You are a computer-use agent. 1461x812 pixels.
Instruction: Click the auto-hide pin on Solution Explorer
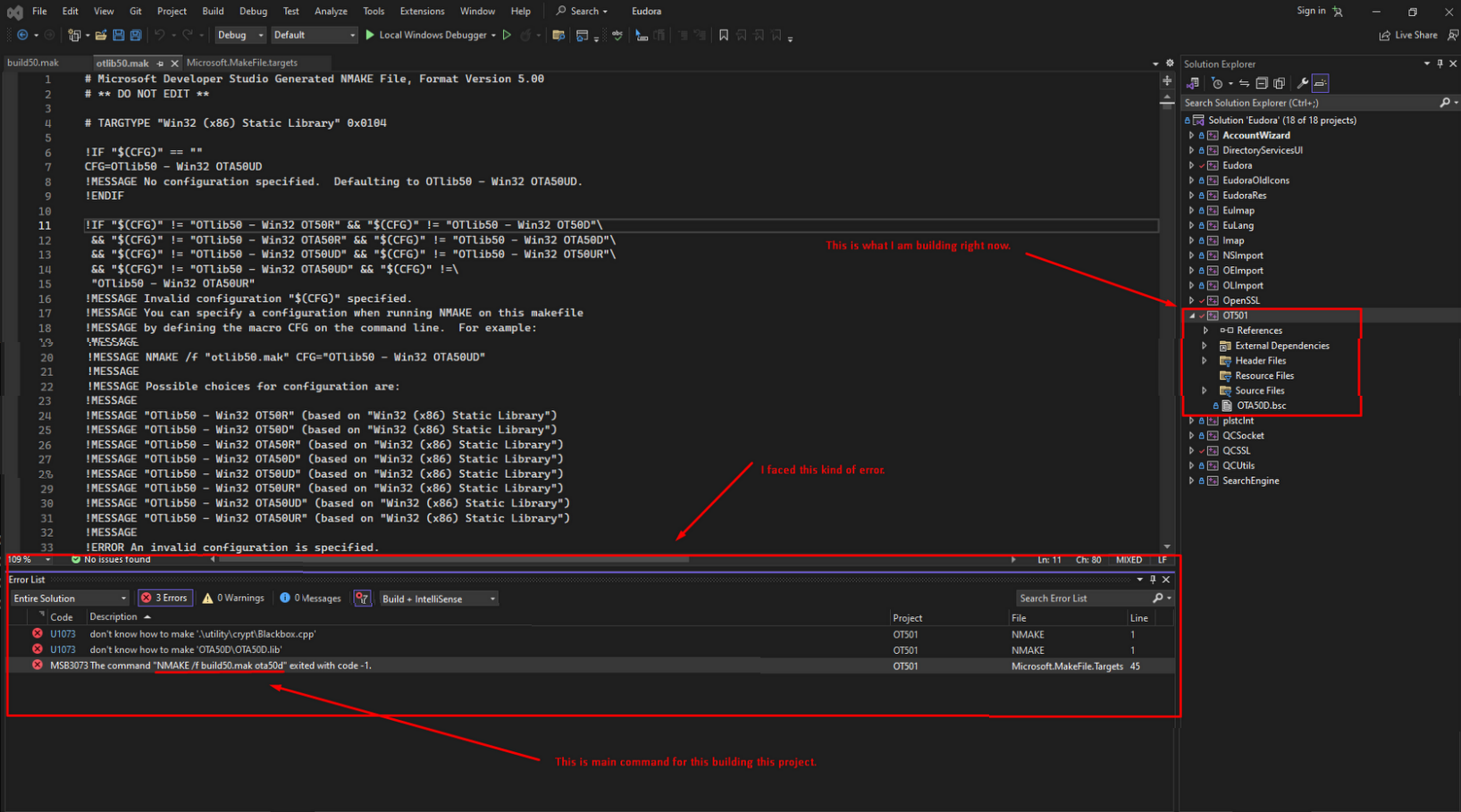click(1440, 63)
